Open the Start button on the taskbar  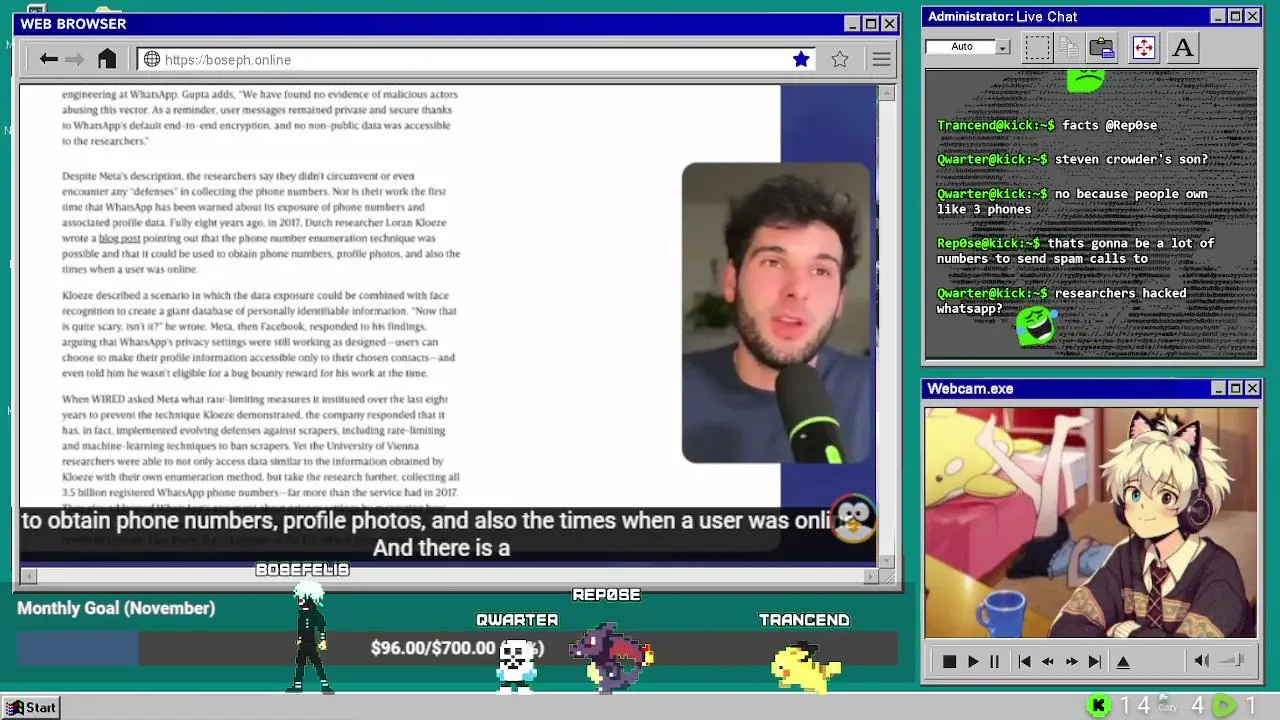click(x=31, y=707)
